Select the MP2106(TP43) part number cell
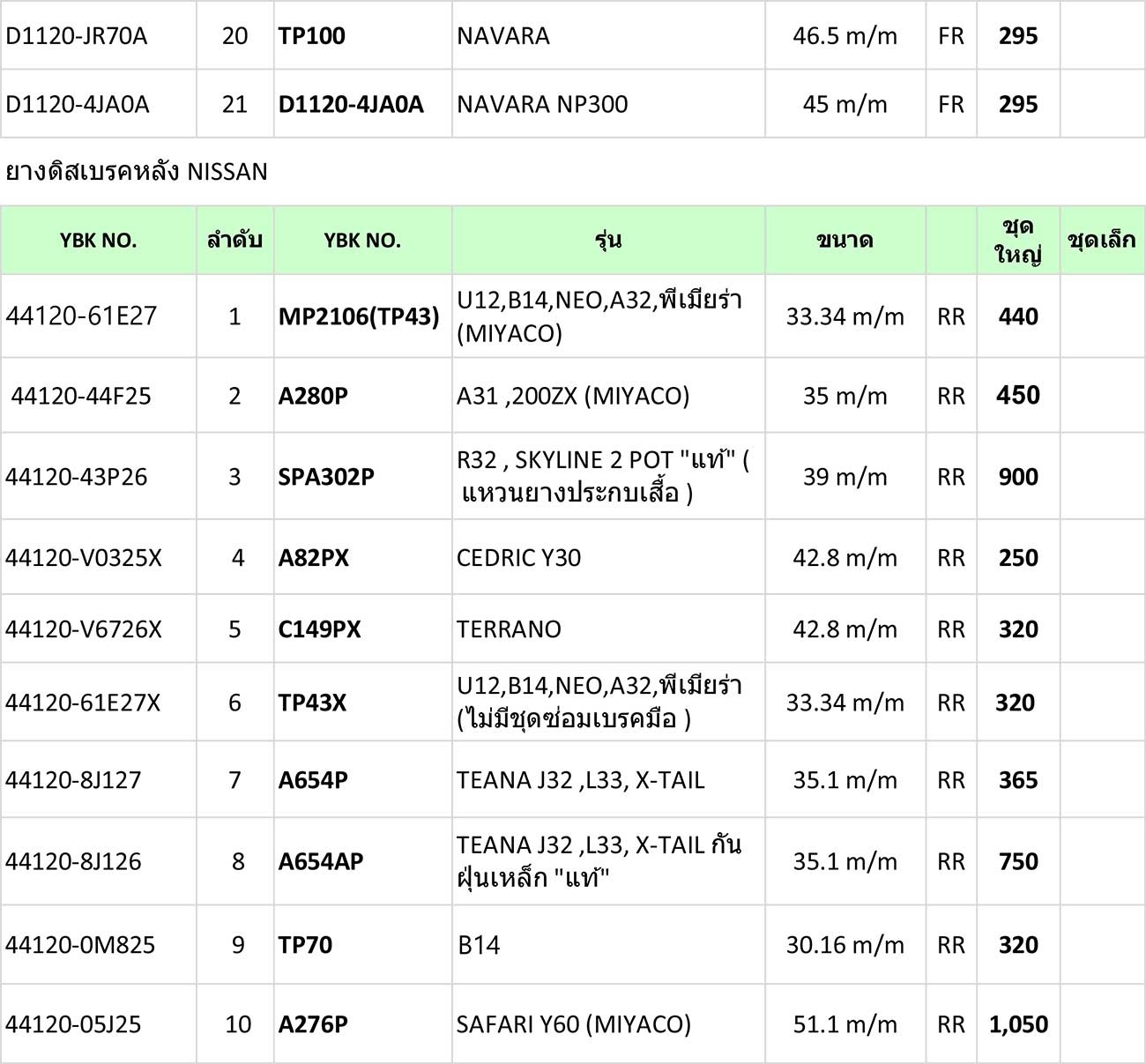This screenshot has height=1064, width=1146. click(x=362, y=316)
